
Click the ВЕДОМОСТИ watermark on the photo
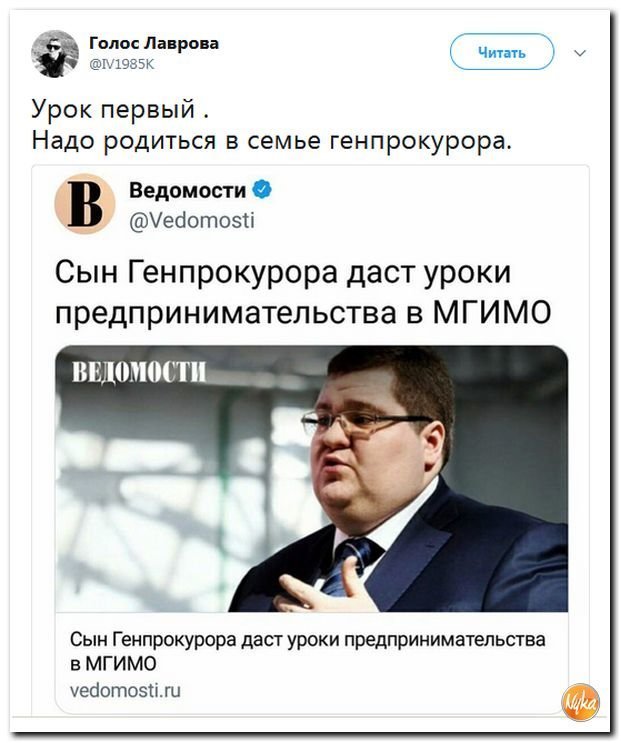(139, 371)
